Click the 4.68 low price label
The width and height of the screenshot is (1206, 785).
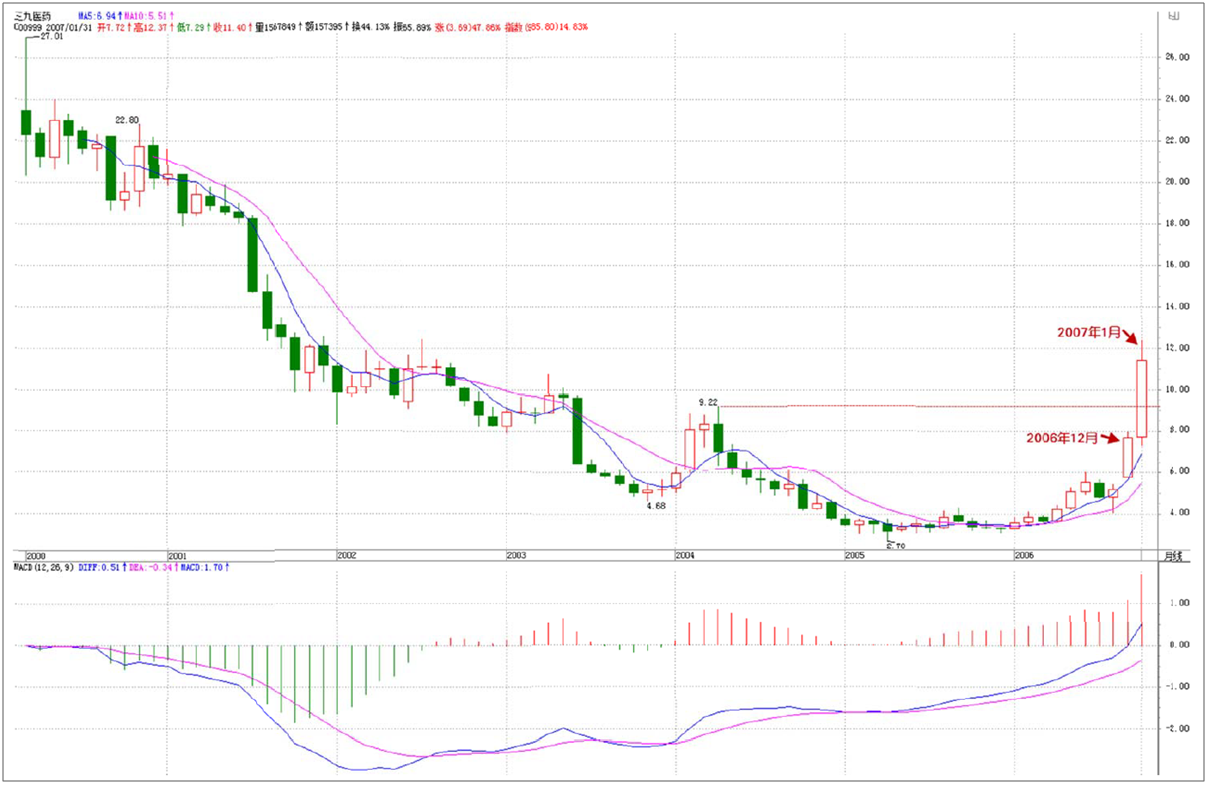point(656,506)
